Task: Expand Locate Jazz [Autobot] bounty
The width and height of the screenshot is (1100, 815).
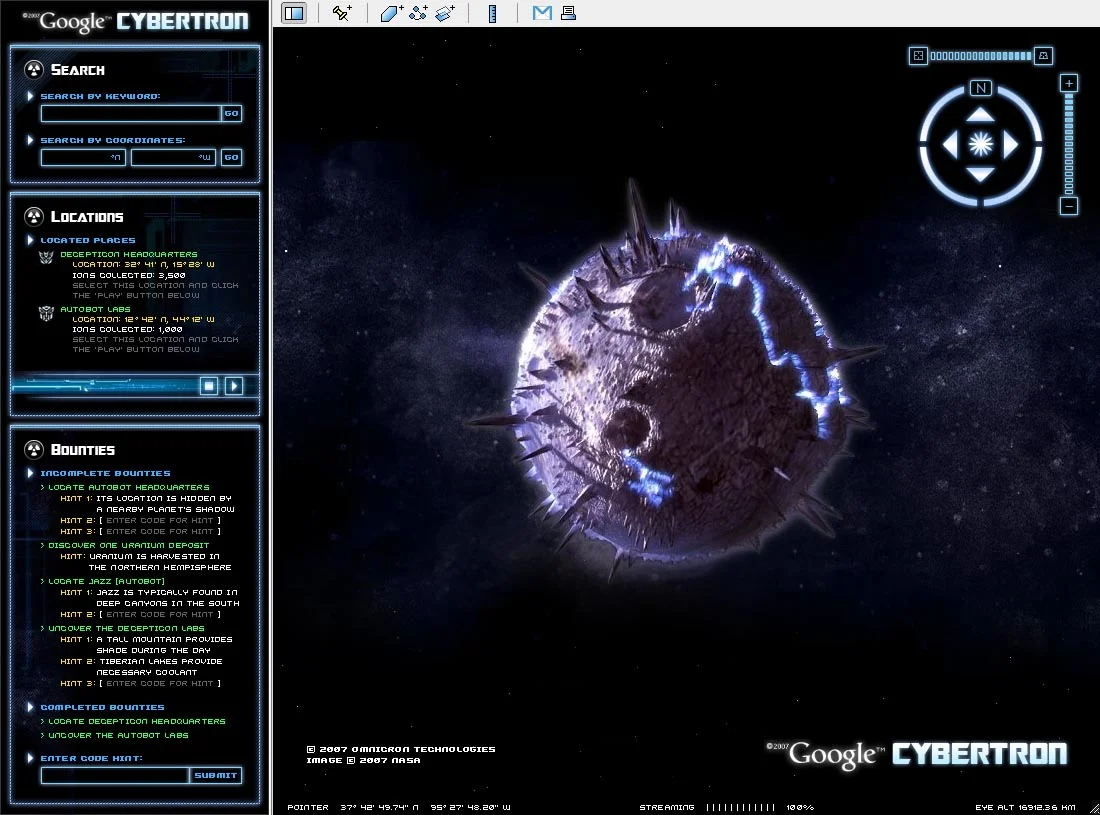Action: [102, 581]
